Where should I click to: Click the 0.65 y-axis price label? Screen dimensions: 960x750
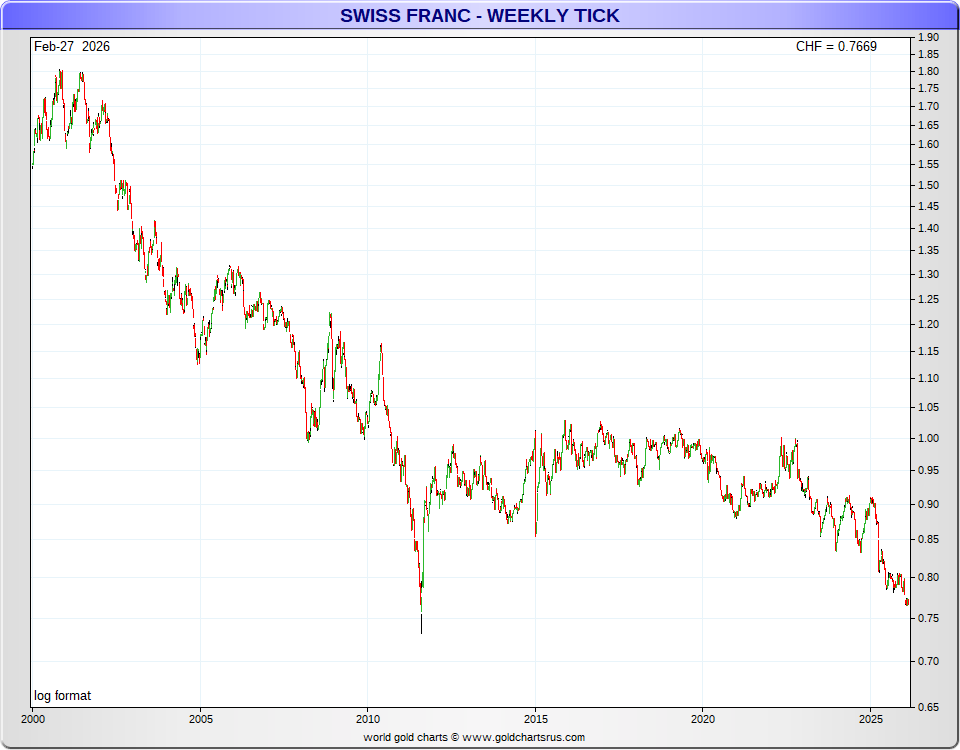tap(928, 707)
